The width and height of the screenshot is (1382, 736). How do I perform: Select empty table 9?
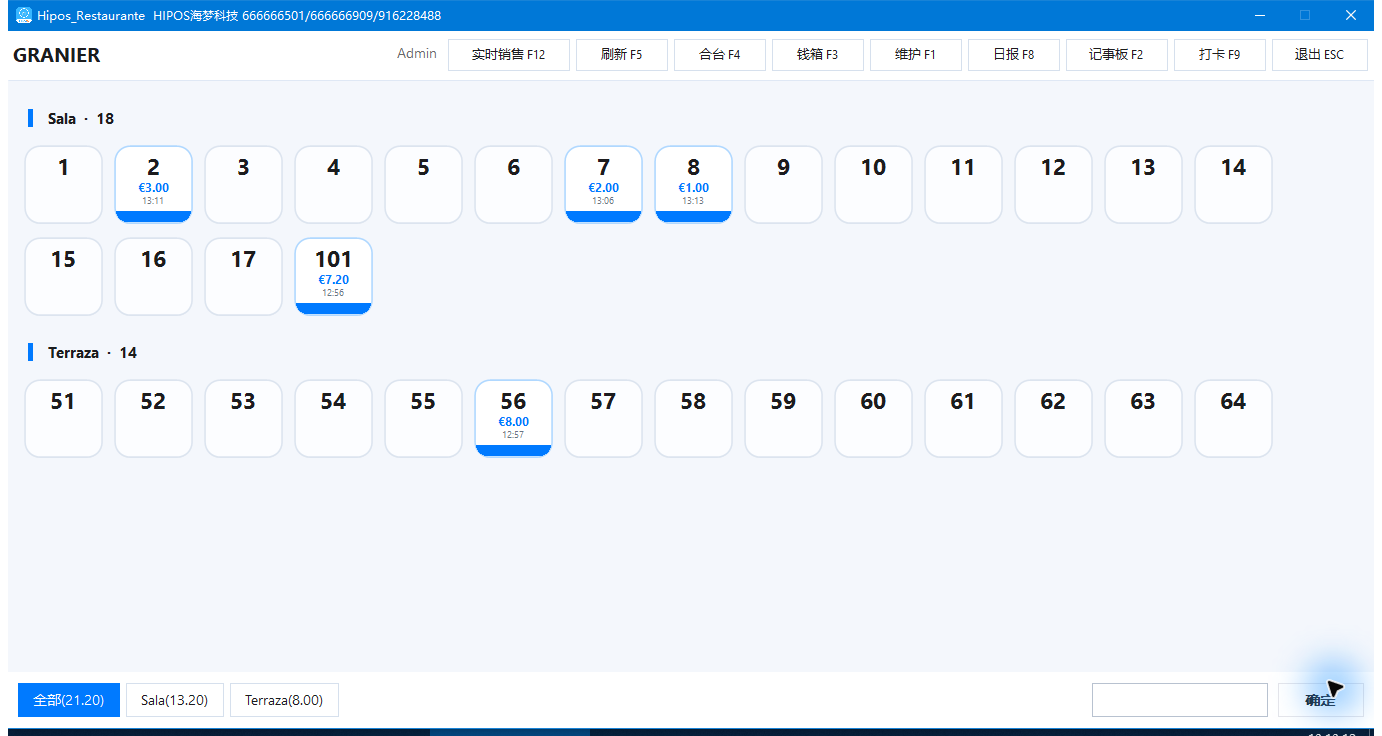point(784,184)
